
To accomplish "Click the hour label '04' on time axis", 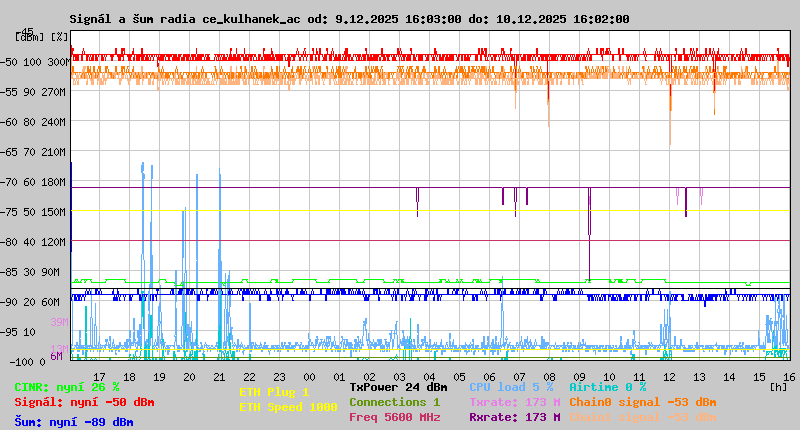I will pos(429,377).
